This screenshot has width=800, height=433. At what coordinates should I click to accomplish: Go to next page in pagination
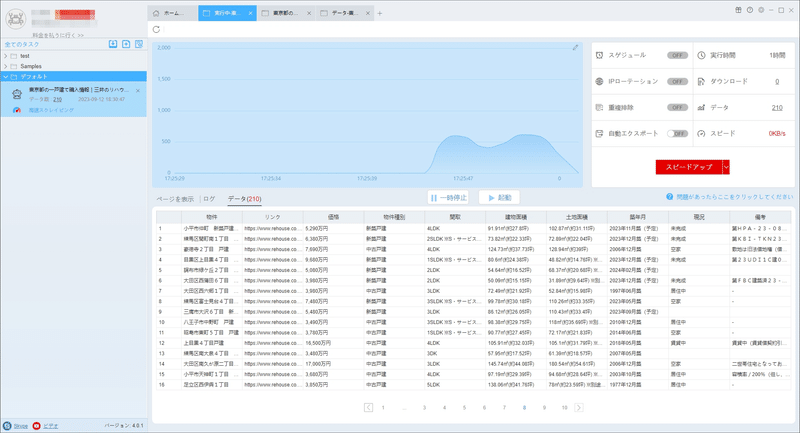tap(579, 407)
